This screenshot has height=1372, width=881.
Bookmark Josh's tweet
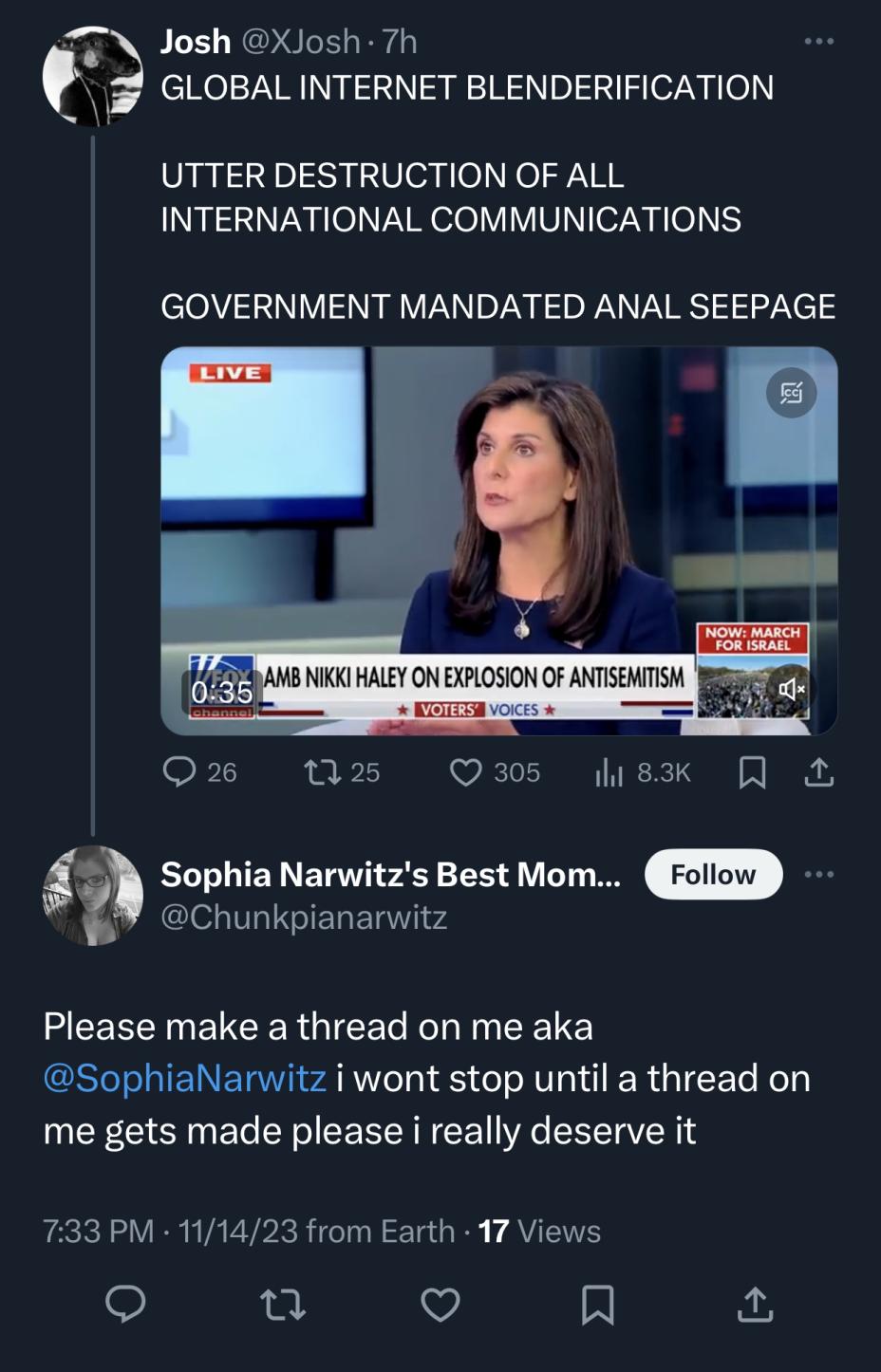pos(752,773)
